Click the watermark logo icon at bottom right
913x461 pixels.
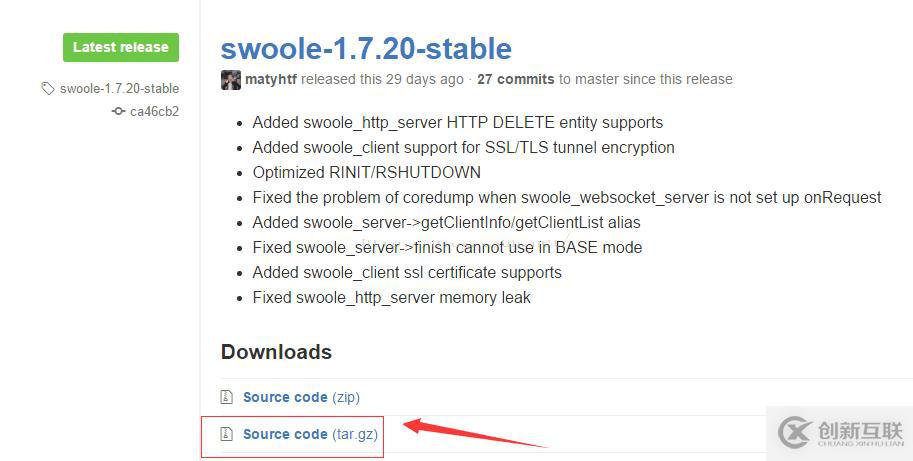(795, 432)
